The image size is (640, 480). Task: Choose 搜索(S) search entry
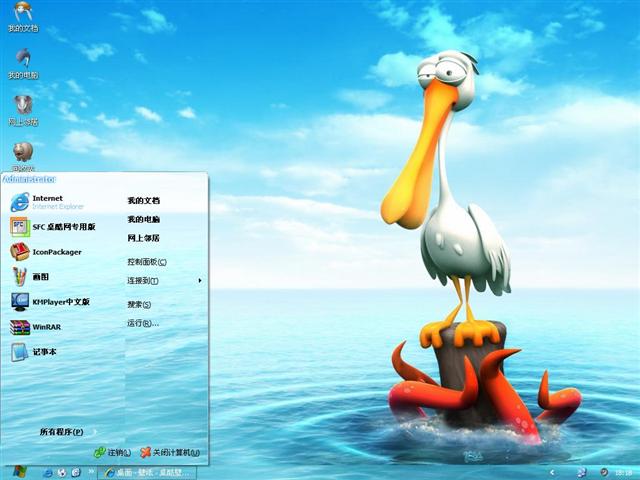coord(139,304)
